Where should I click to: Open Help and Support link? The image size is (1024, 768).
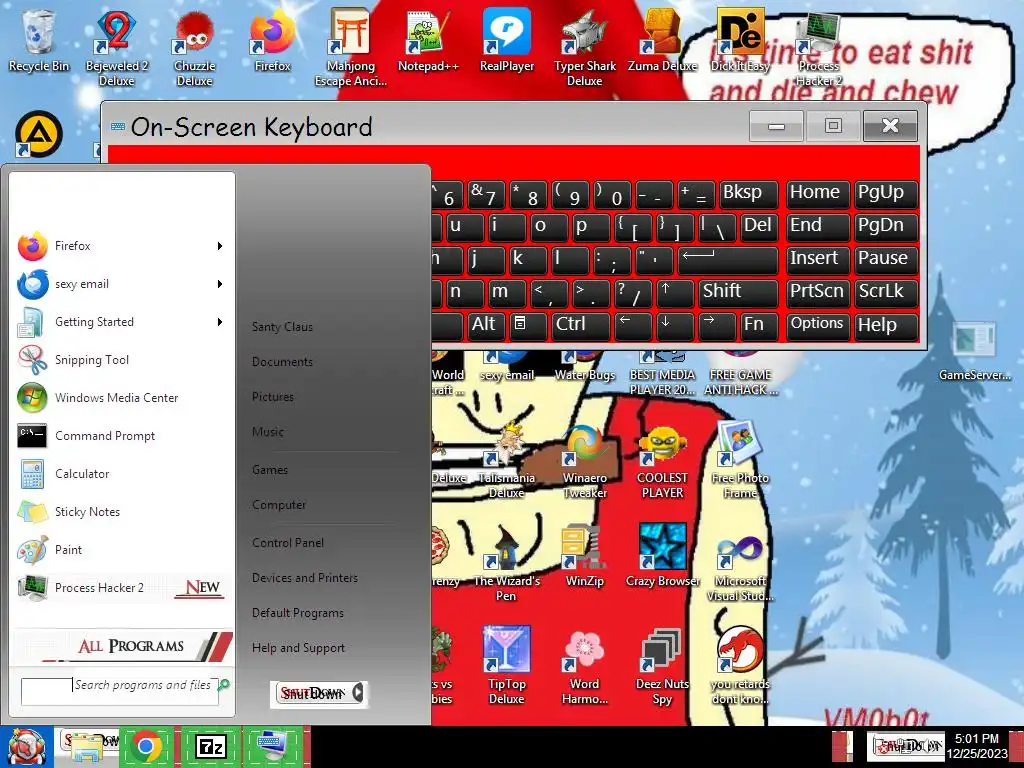click(298, 648)
